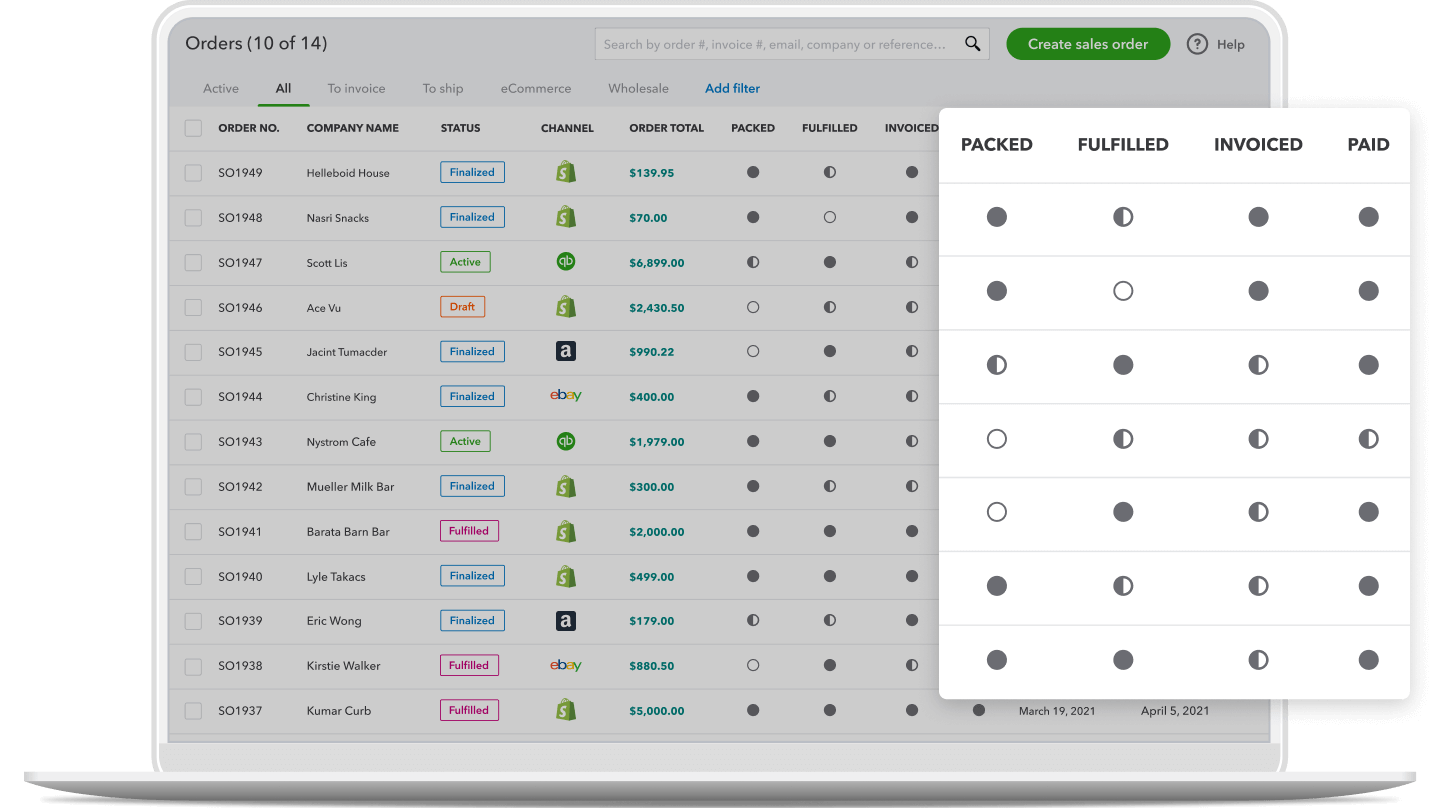Click the Draft status badge for SO1946
This screenshot has height=808, width=1440.
pos(462,307)
